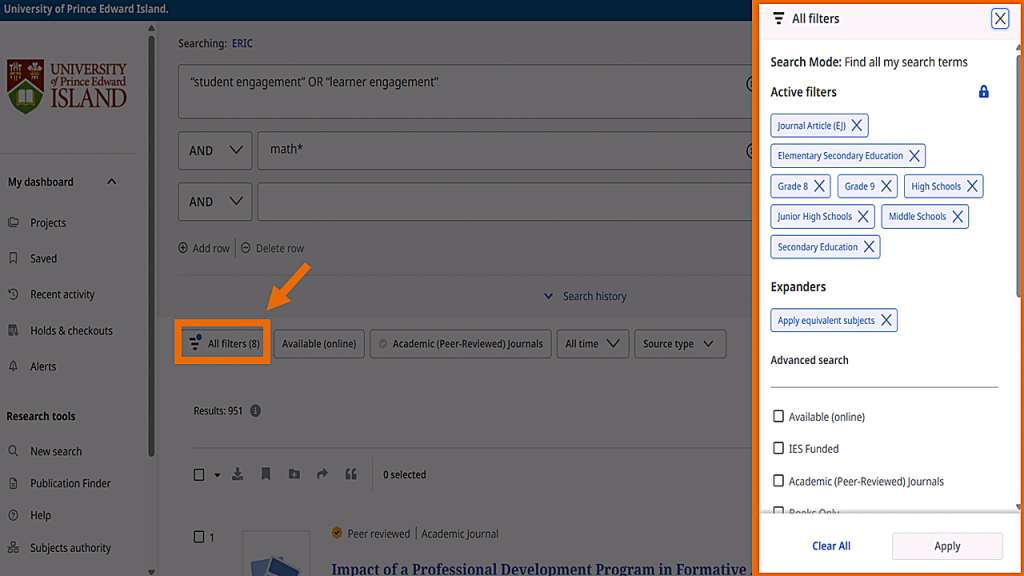
Task: Click the math* search term field
Action: pyautogui.click(x=500, y=150)
